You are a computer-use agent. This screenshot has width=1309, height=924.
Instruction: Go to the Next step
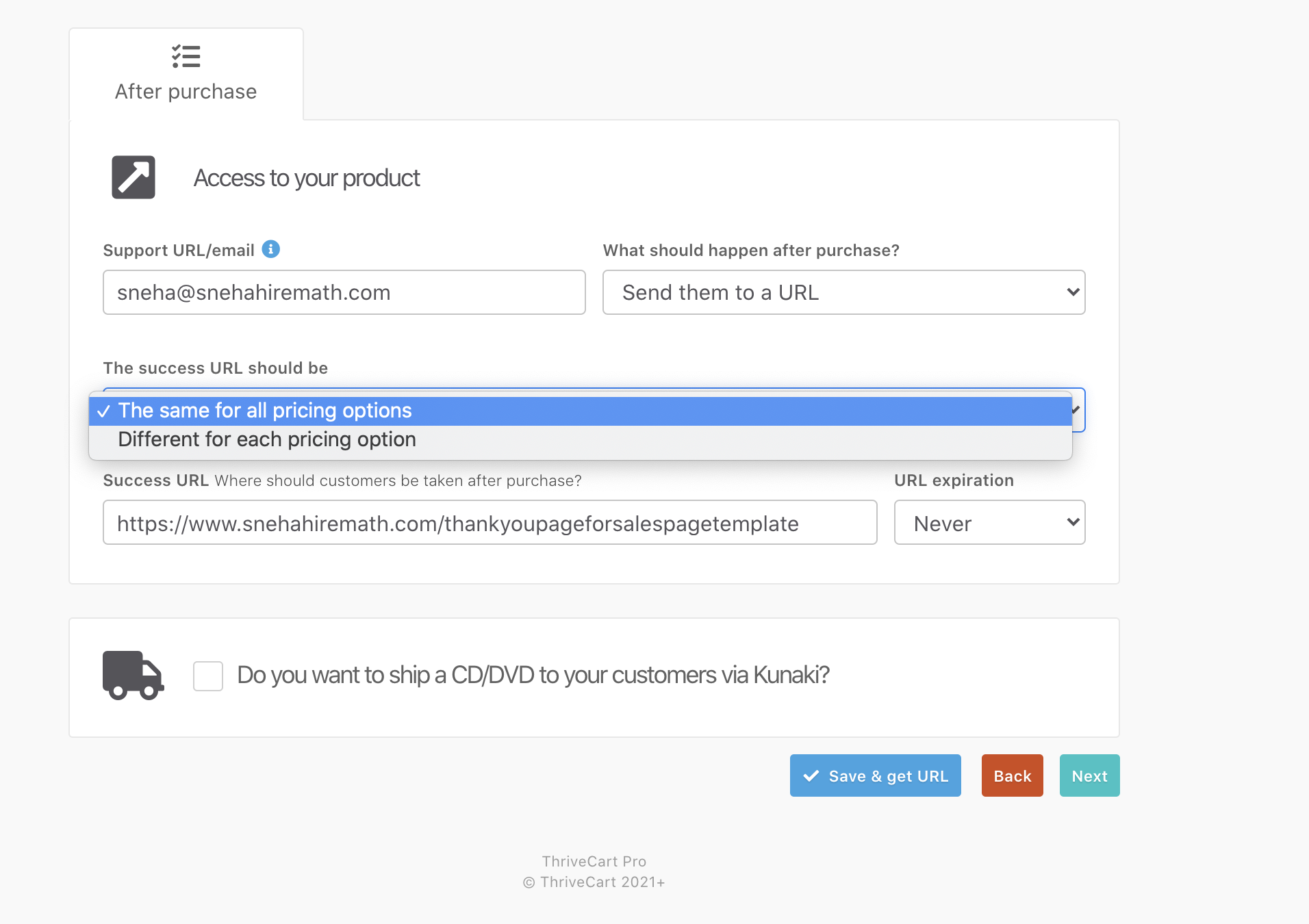point(1089,775)
